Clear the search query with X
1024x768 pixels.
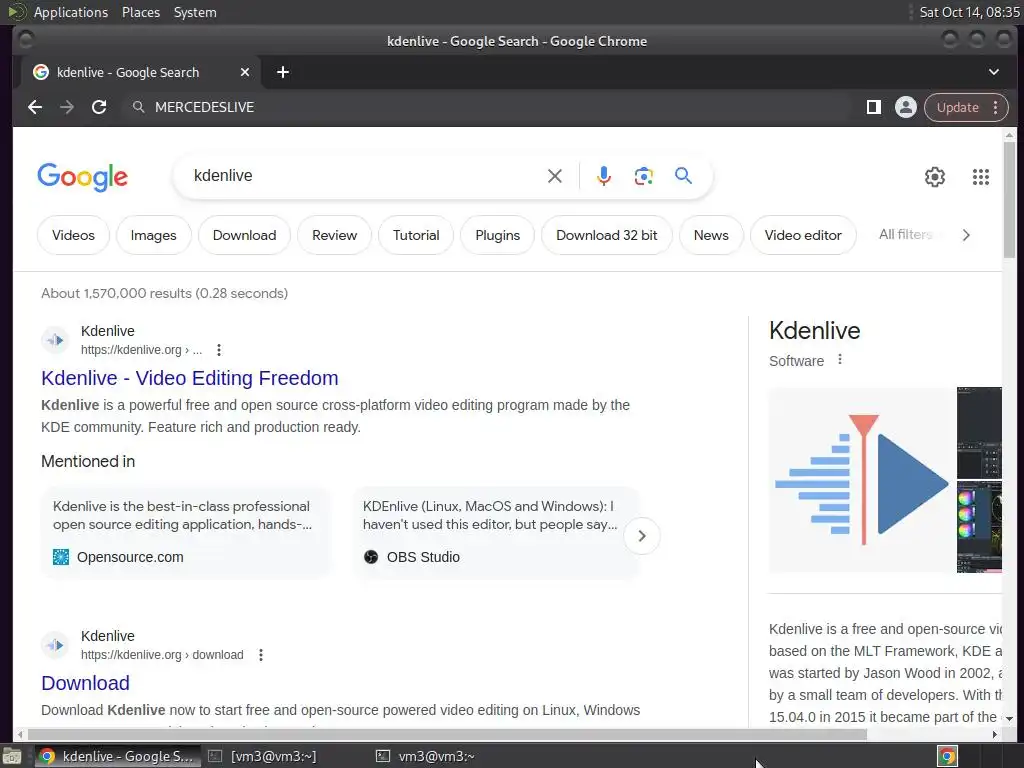click(554, 176)
